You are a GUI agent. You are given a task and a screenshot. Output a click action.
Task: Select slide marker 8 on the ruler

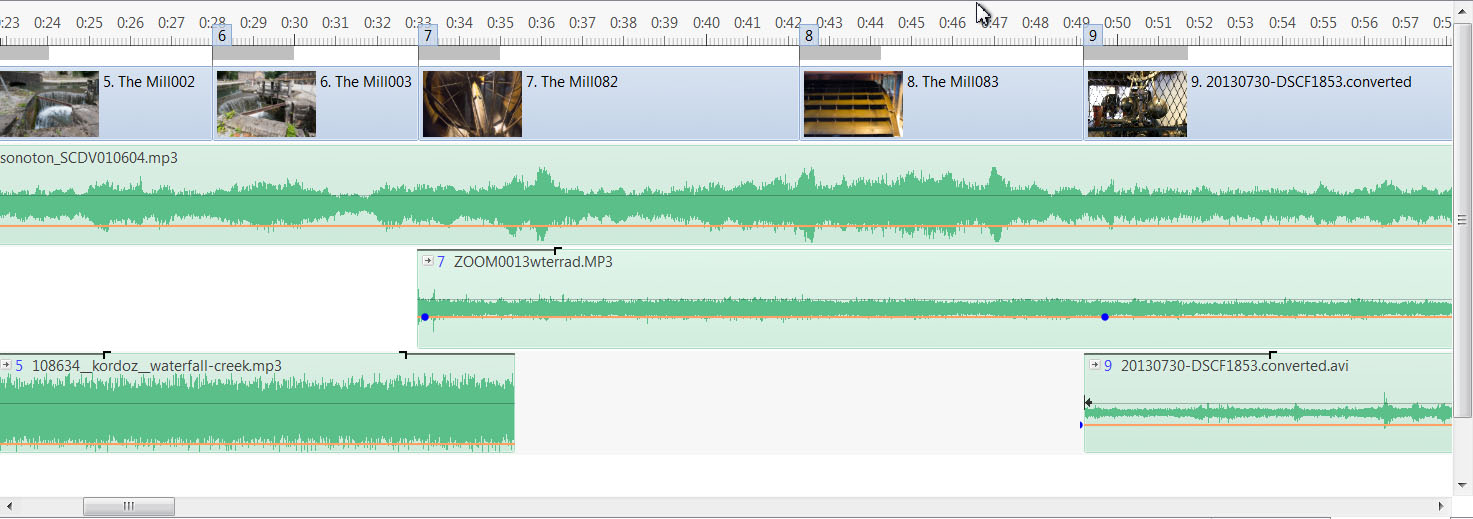tap(809, 35)
